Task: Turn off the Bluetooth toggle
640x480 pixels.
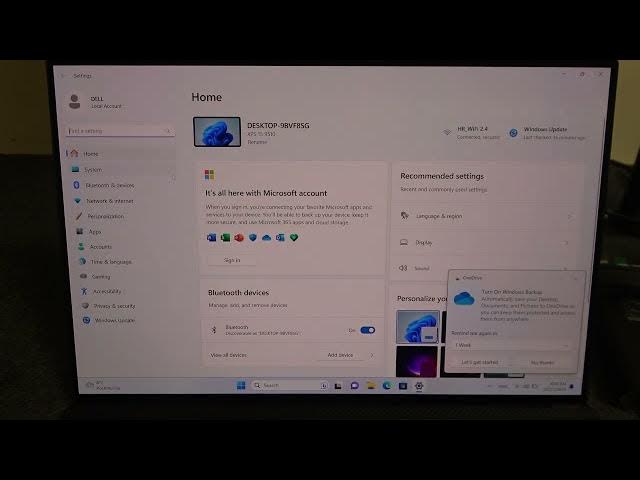Action: (x=368, y=330)
